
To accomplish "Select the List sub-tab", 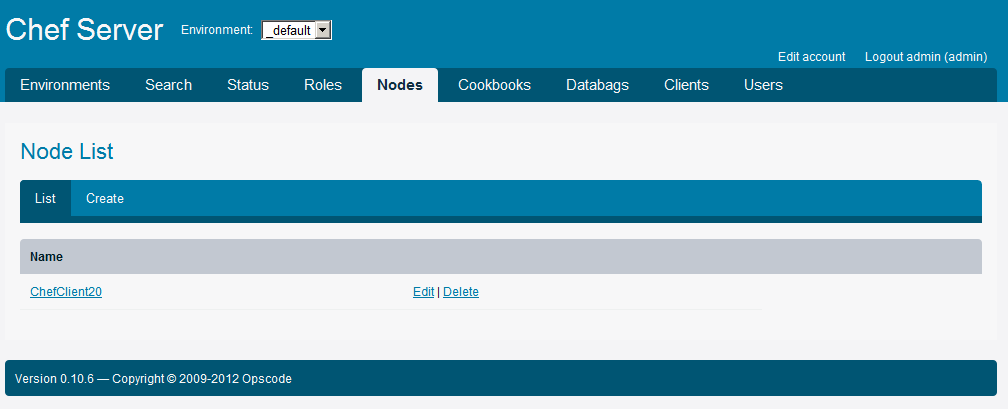I will (x=45, y=199).
